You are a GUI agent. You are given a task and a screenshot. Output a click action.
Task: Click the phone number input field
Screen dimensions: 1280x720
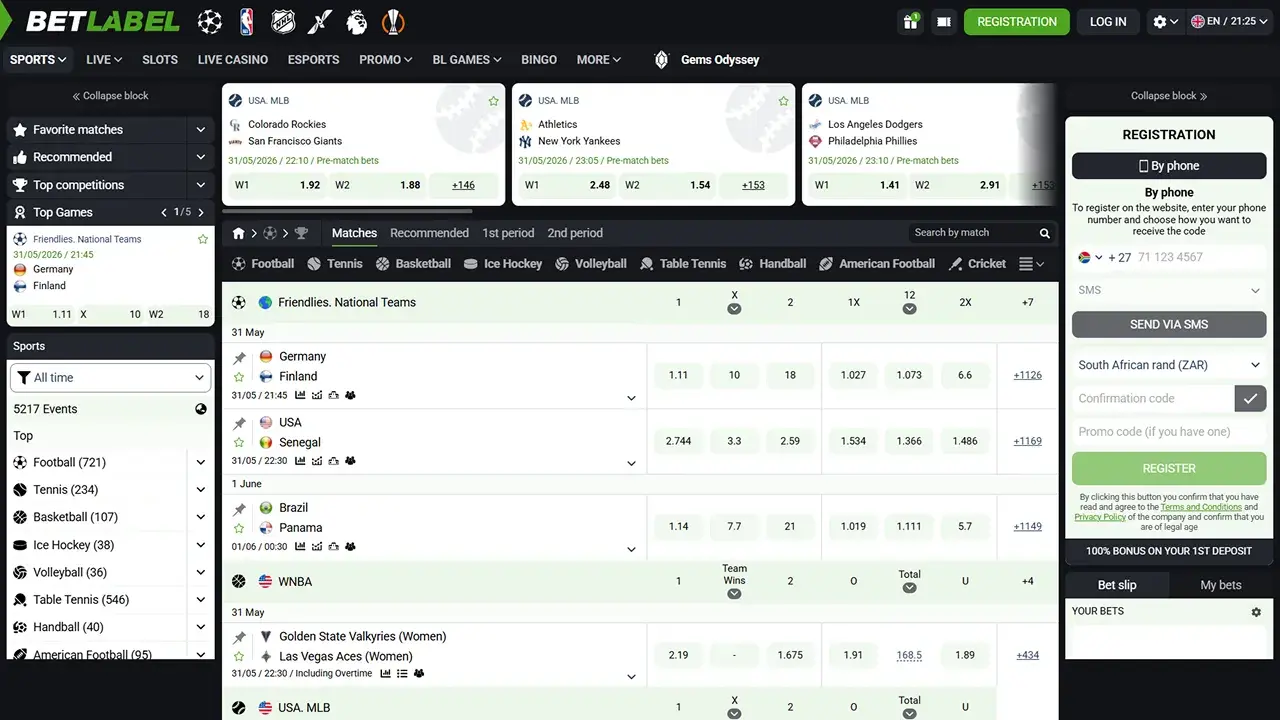1198,257
